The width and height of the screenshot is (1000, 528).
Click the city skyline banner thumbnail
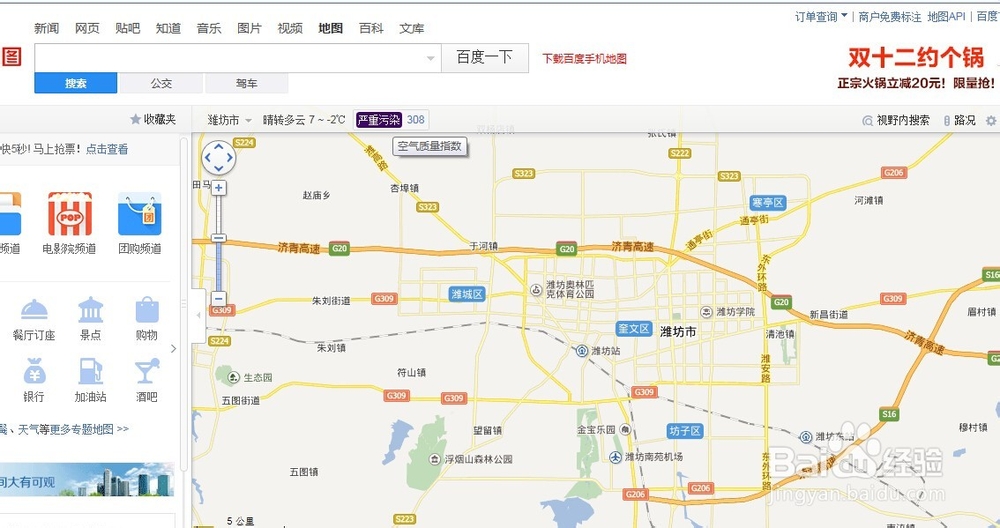click(x=87, y=480)
